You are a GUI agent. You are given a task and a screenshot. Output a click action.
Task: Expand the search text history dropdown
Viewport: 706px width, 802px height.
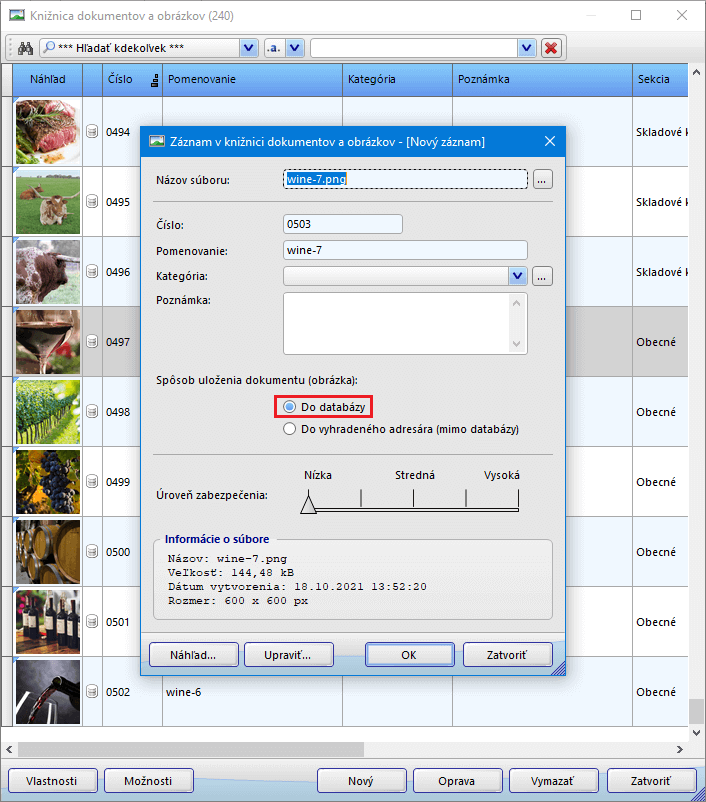526,48
